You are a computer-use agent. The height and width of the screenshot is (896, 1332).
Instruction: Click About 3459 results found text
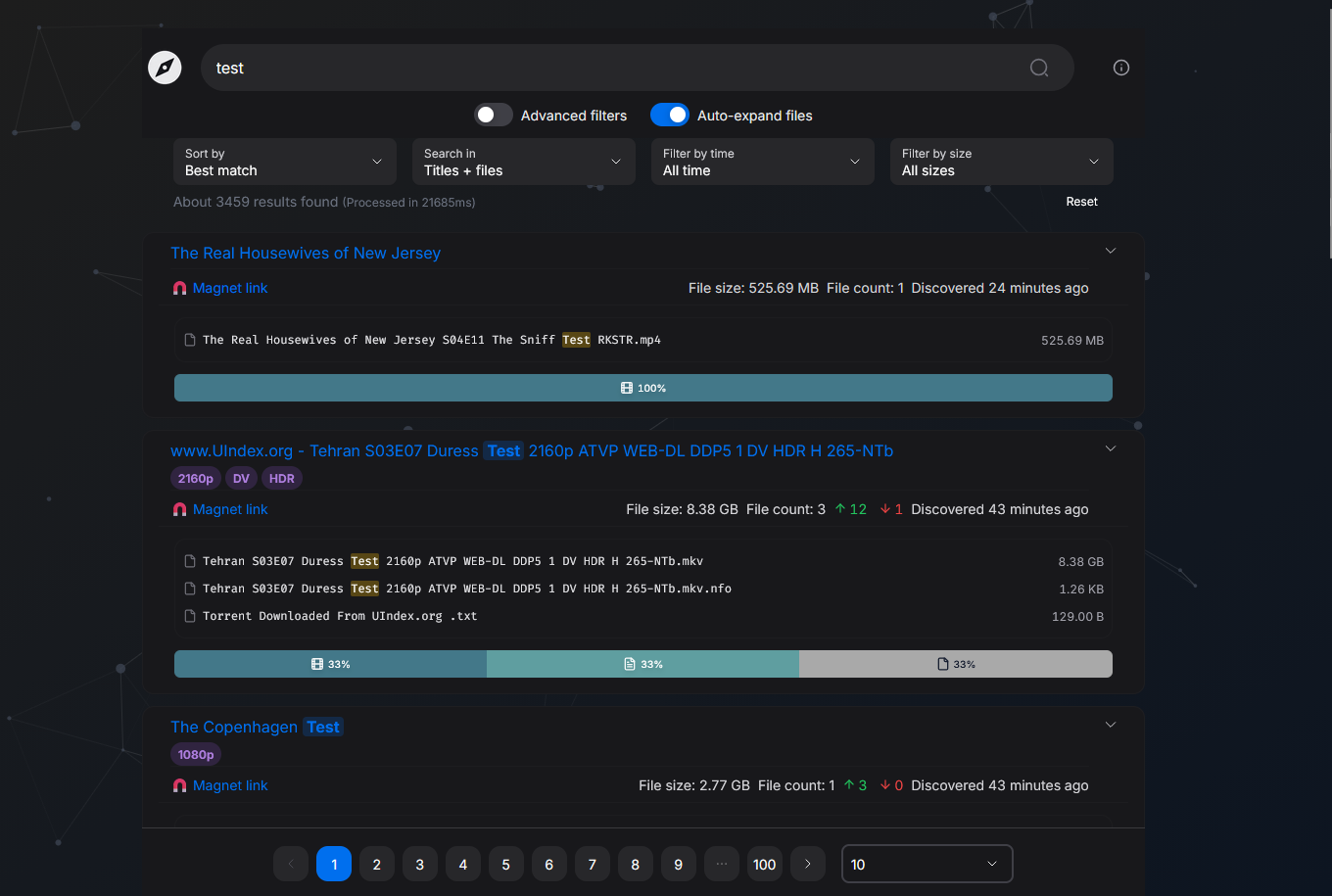[256, 202]
